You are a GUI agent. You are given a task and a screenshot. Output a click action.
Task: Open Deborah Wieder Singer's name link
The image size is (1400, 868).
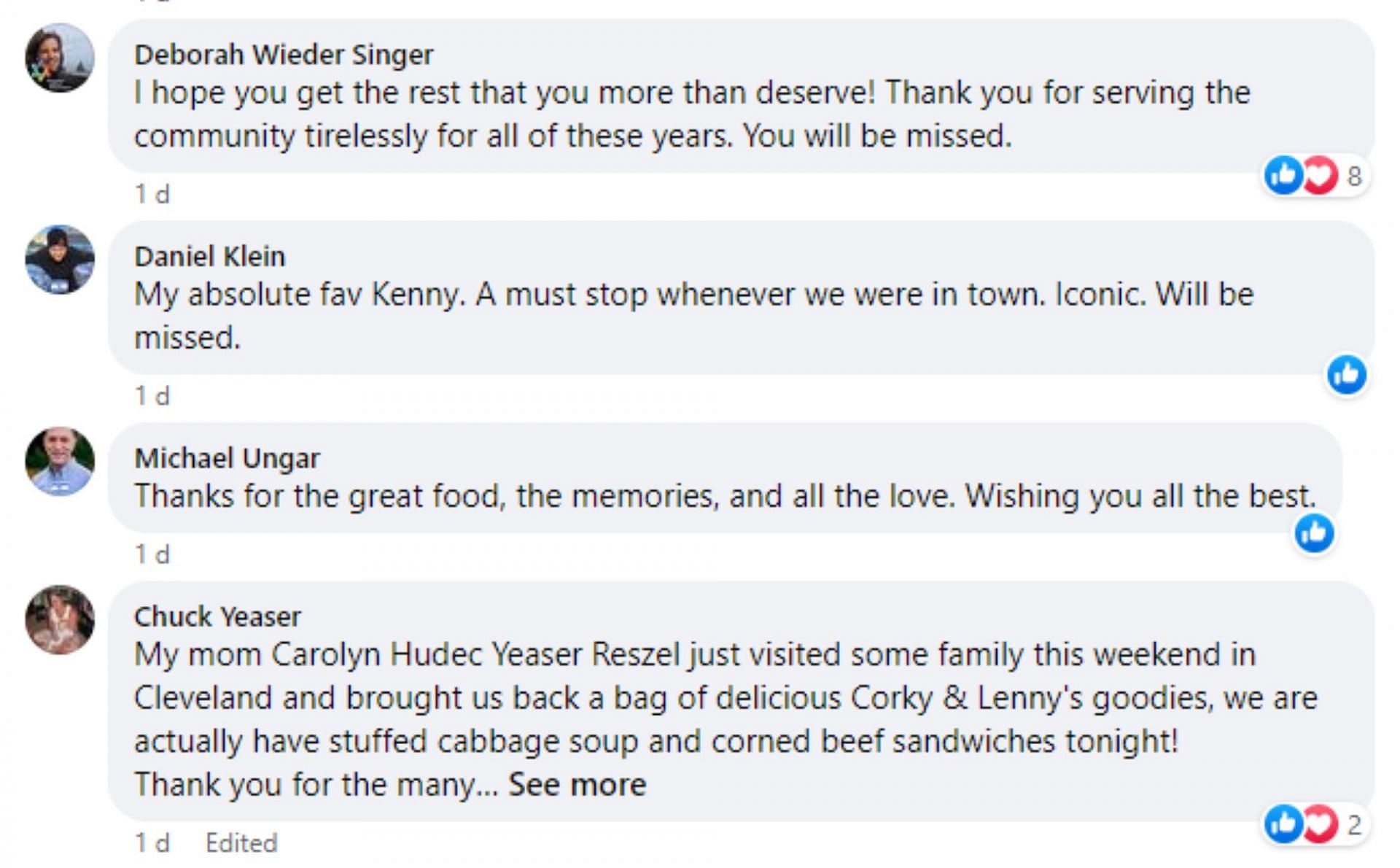[284, 55]
